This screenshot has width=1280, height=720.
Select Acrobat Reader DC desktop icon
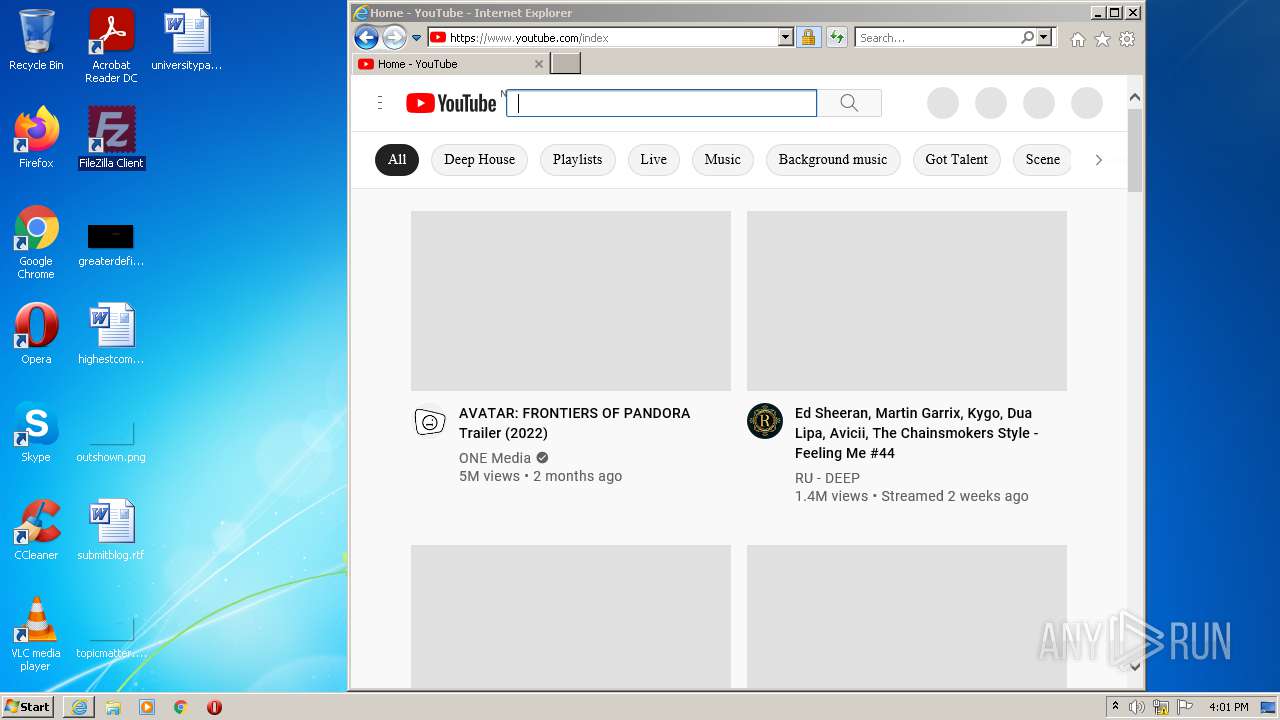pos(111,46)
